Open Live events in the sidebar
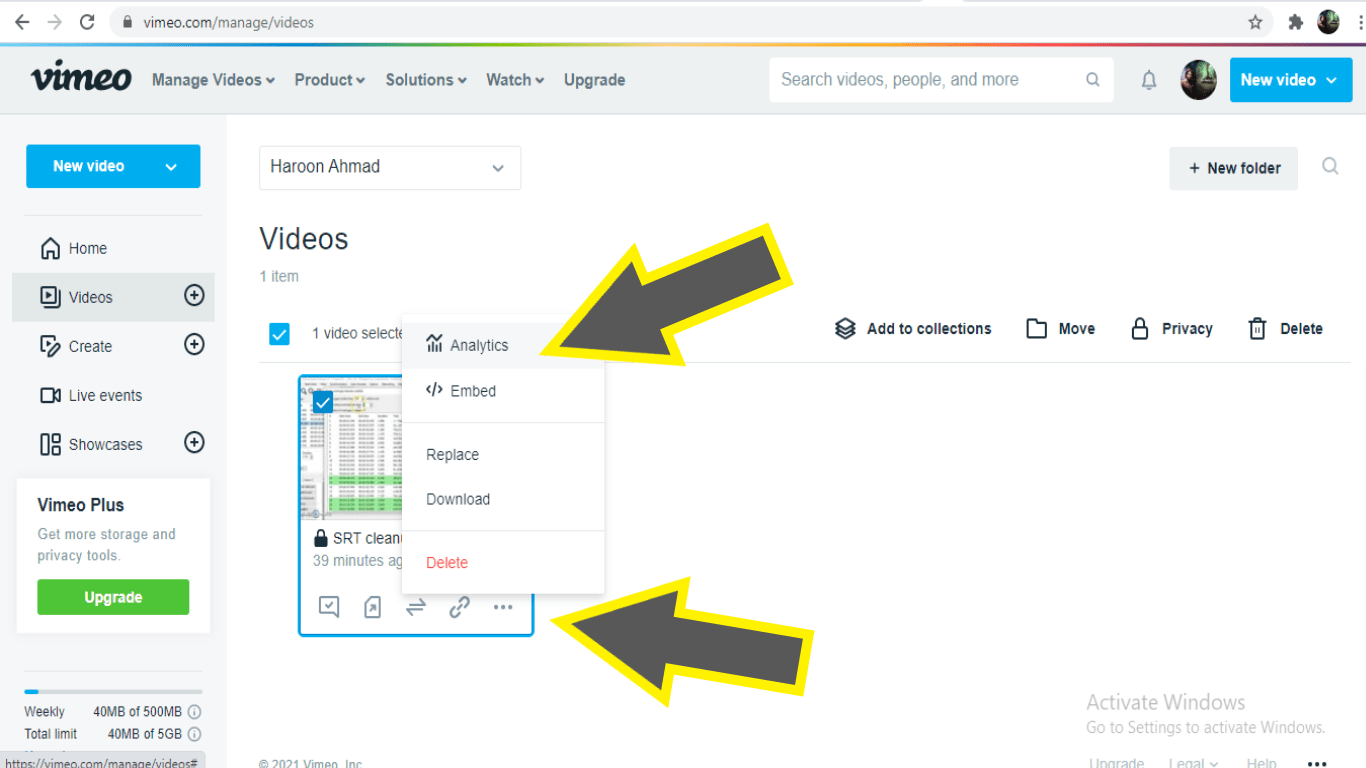Image resolution: width=1366 pixels, height=768 pixels. coord(91,395)
